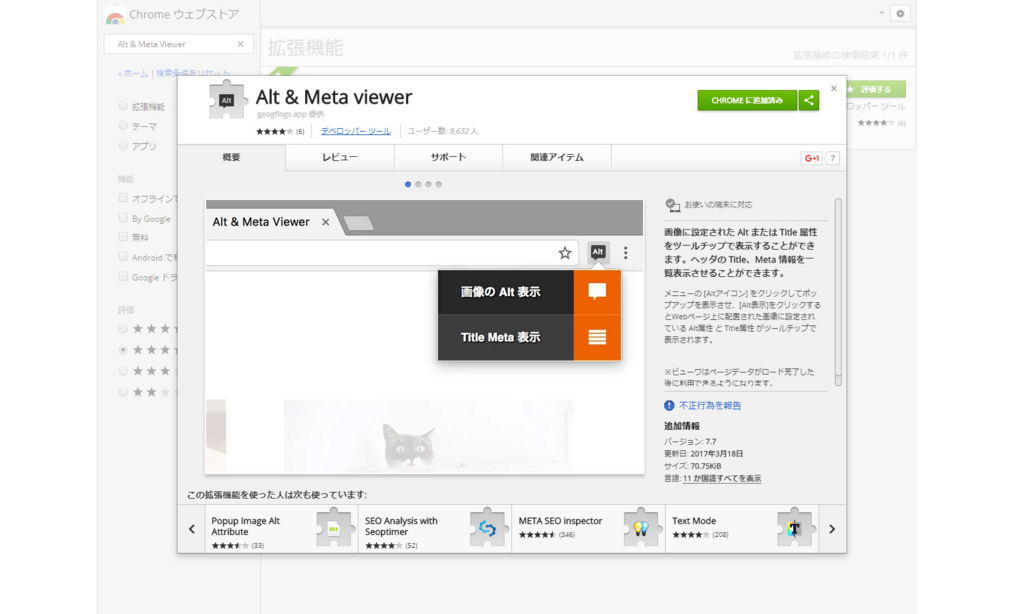Check the Google ドライブ filter checkbox
The height and width of the screenshot is (614, 1024).
point(123,276)
